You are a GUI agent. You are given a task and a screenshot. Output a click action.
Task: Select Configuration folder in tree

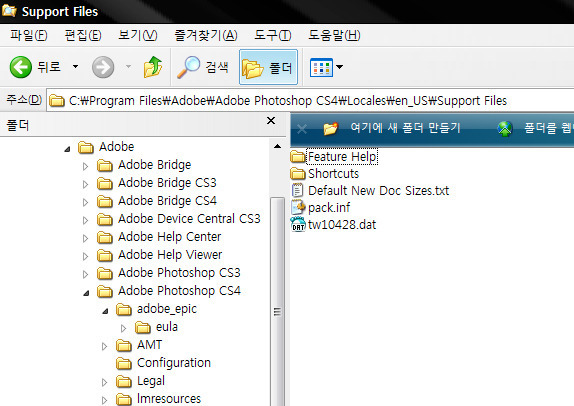coord(174,363)
